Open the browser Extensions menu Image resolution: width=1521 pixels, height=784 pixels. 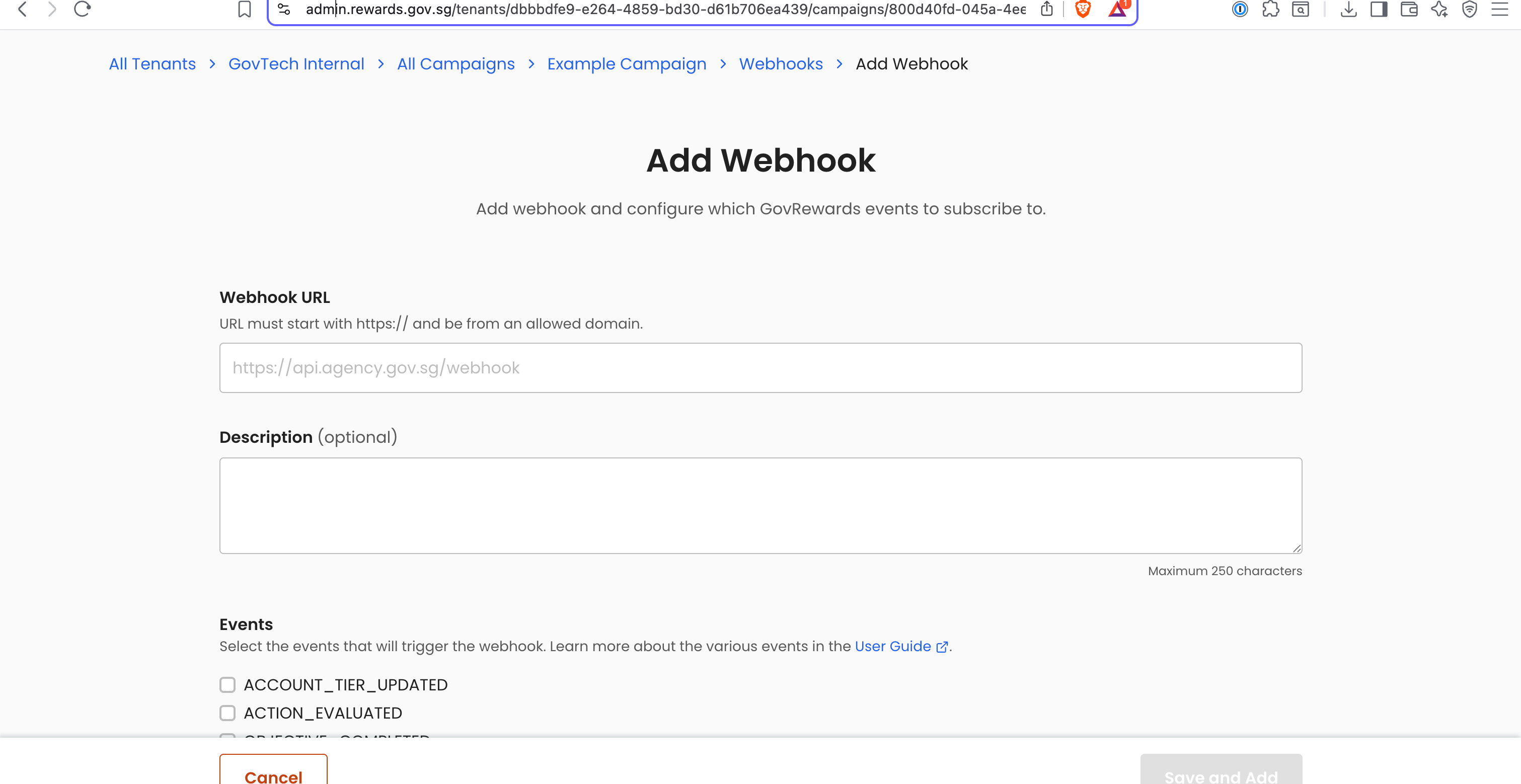click(1270, 9)
